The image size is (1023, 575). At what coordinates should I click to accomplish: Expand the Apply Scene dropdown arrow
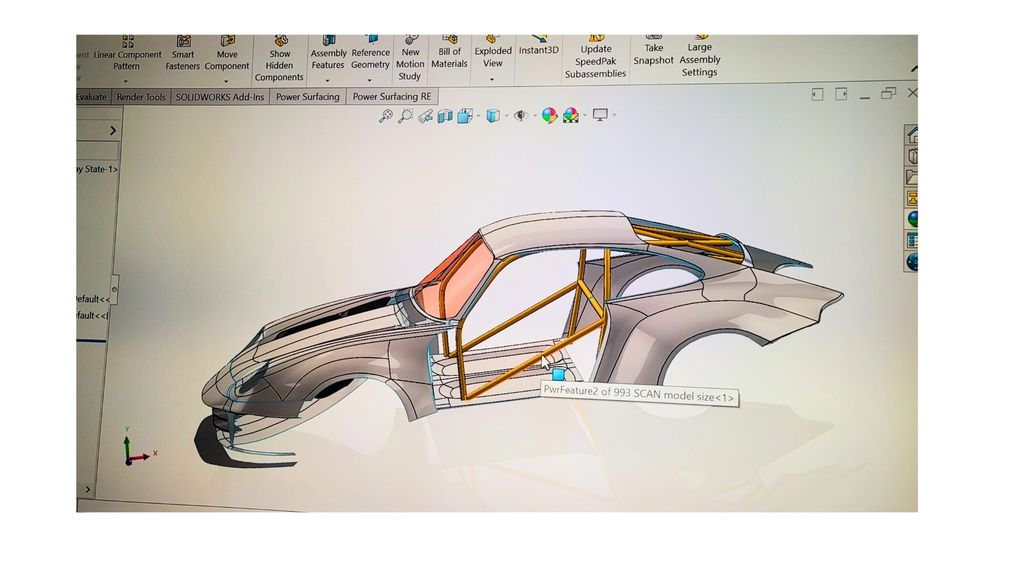point(585,116)
